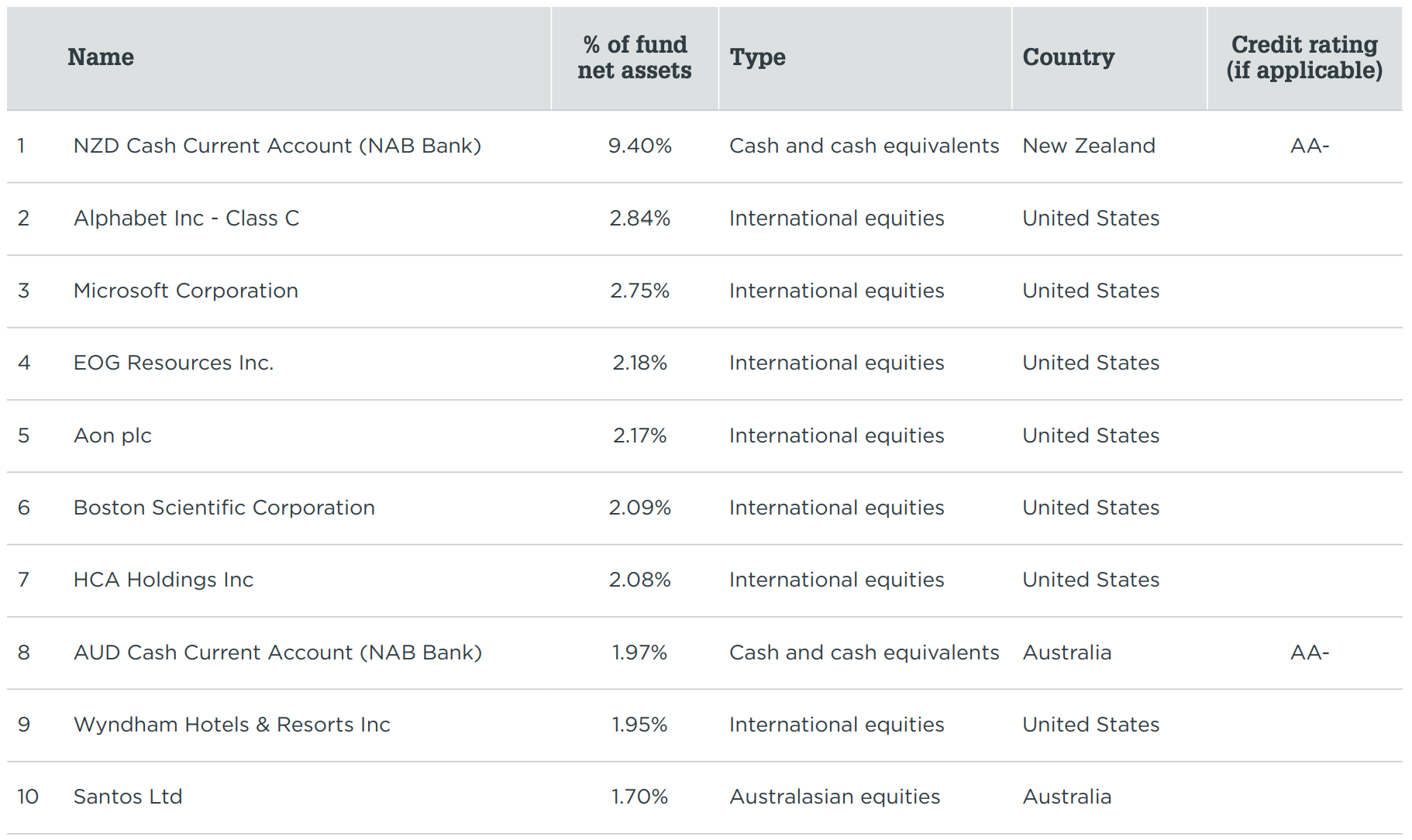This screenshot has height=840, width=1412.
Task: Select the New Zealand country cell
Action: 1088,146
